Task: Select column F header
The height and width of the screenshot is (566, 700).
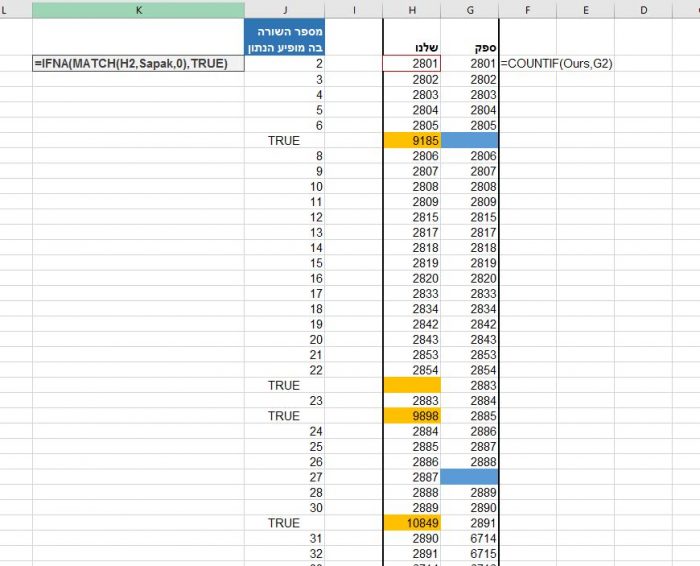Action: tap(528, 10)
